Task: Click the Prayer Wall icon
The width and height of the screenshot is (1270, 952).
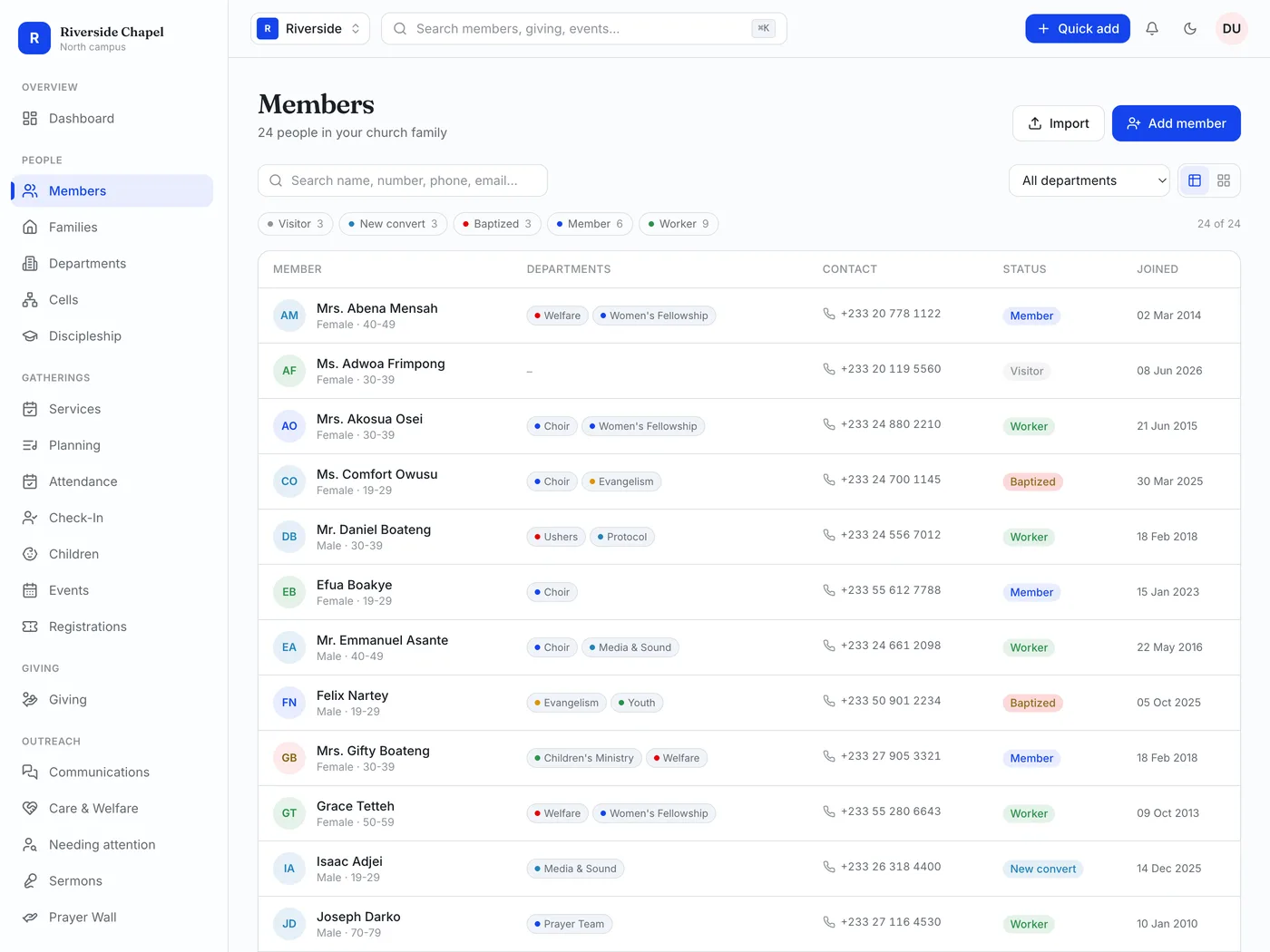Action: [x=30, y=918]
